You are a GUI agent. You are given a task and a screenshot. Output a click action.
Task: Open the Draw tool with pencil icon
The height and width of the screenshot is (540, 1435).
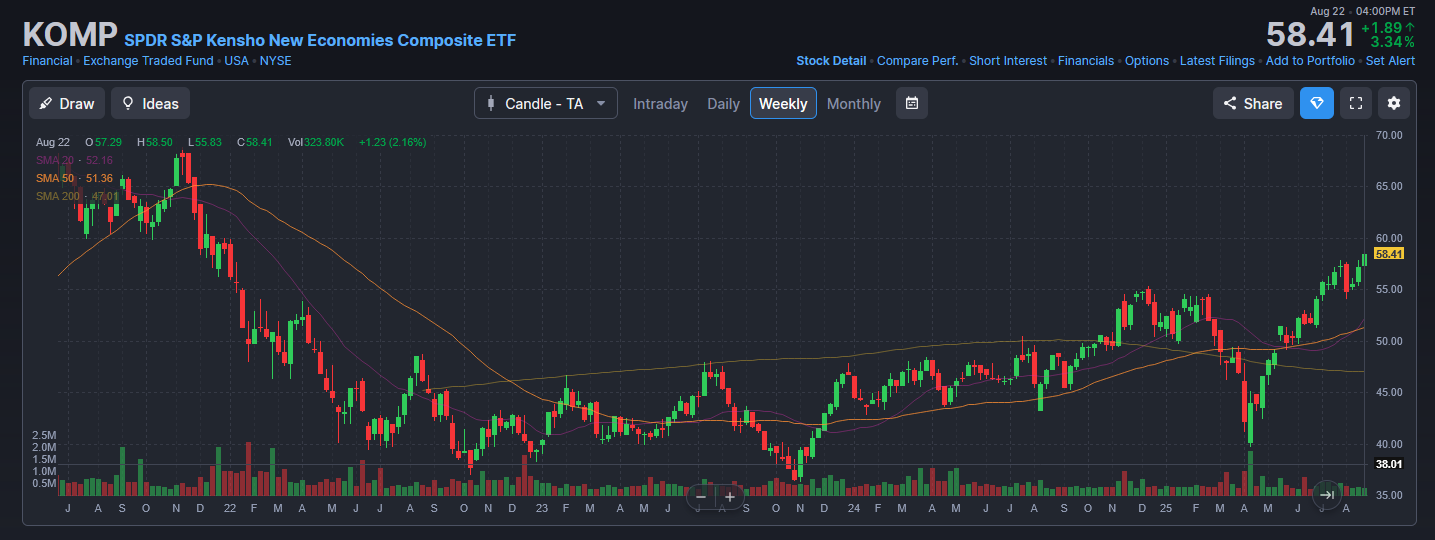coord(67,103)
